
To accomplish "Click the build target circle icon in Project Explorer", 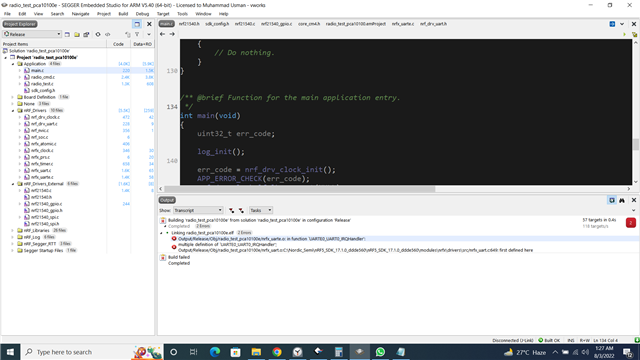I will pyautogui.click(x=98, y=35).
